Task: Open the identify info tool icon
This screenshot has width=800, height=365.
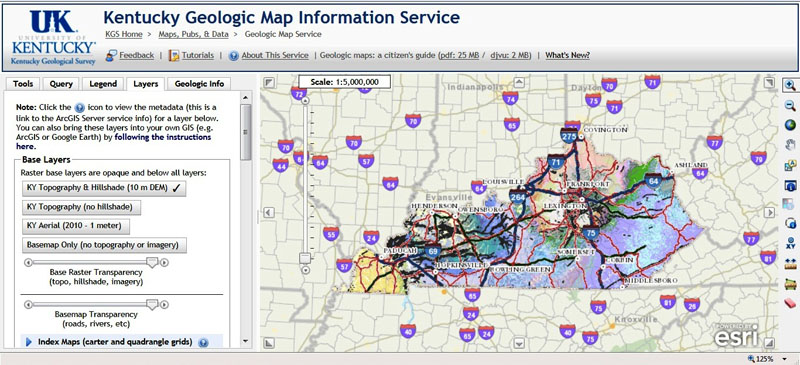Action: [x=790, y=184]
